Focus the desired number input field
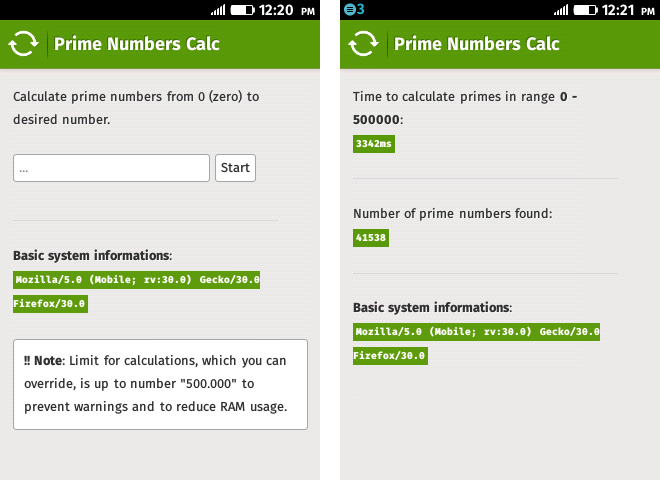This screenshot has height=480, width=660. (111, 168)
